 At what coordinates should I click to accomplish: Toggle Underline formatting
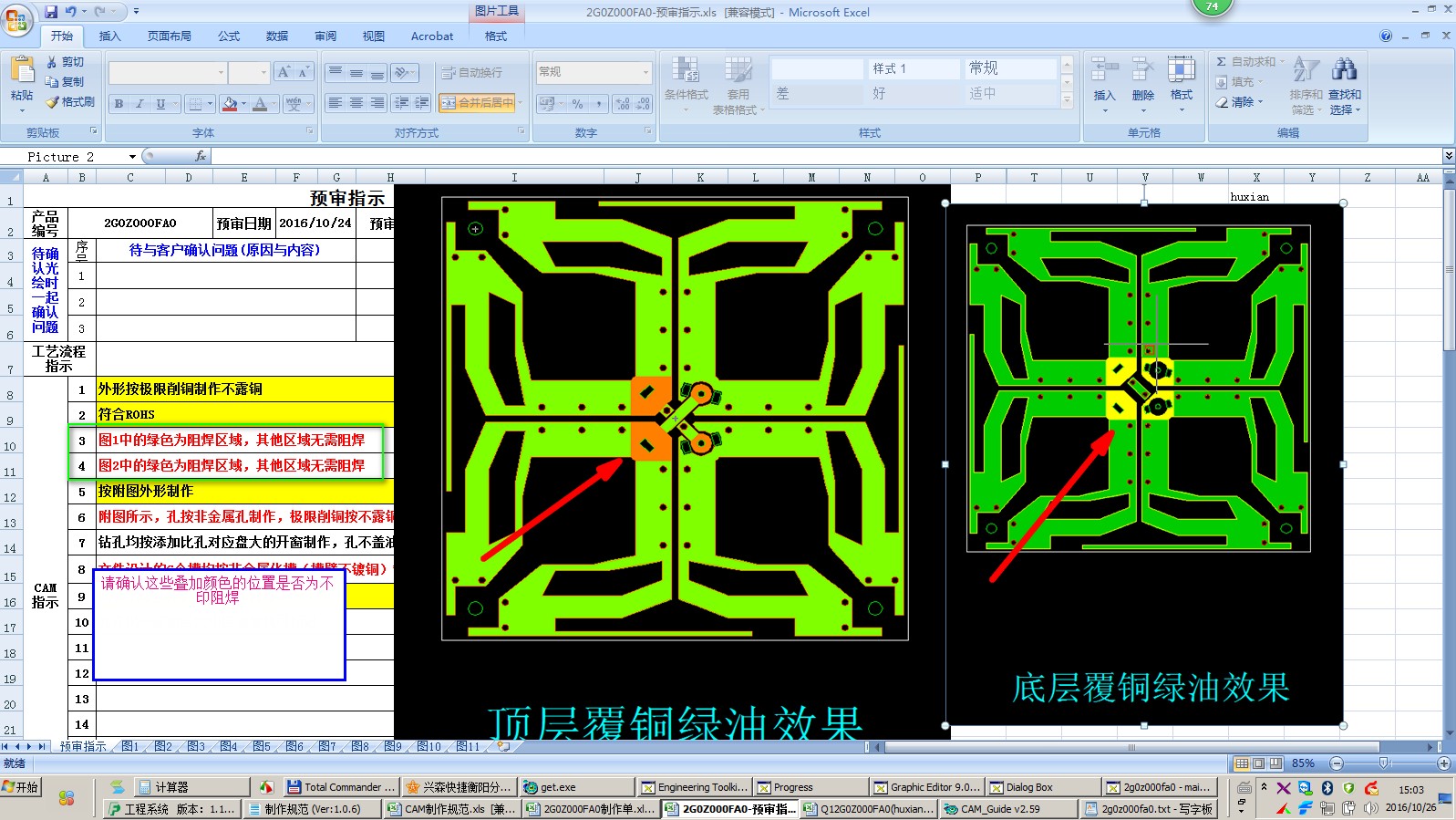[160, 104]
